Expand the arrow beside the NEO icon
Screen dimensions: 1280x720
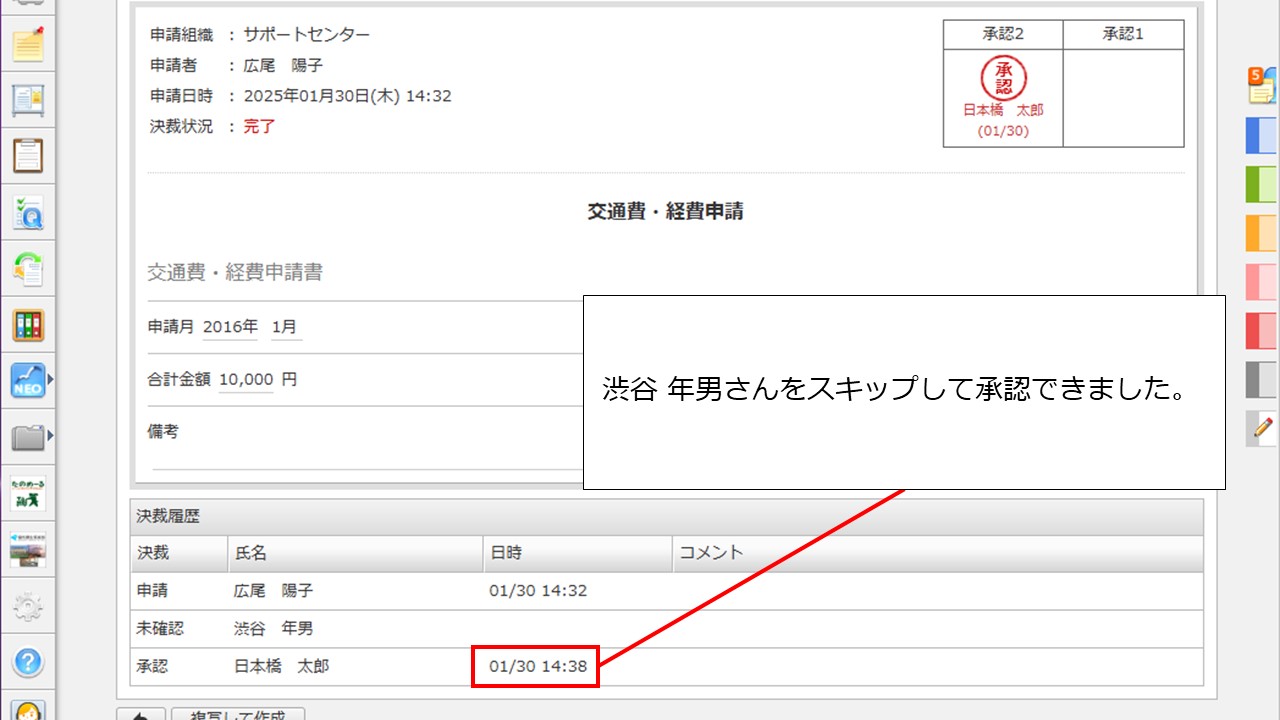coord(50,380)
